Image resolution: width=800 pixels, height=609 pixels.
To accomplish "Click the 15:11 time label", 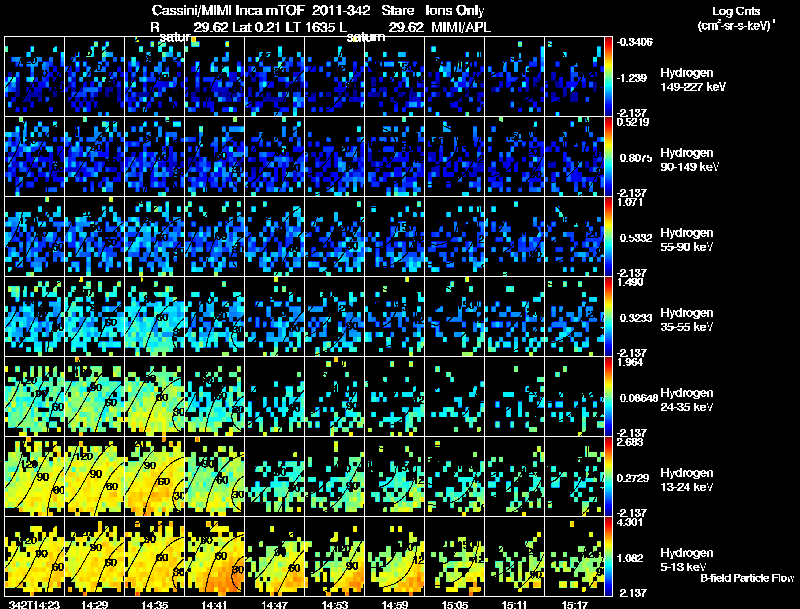I will pyautogui.click(x=515, y=604).
